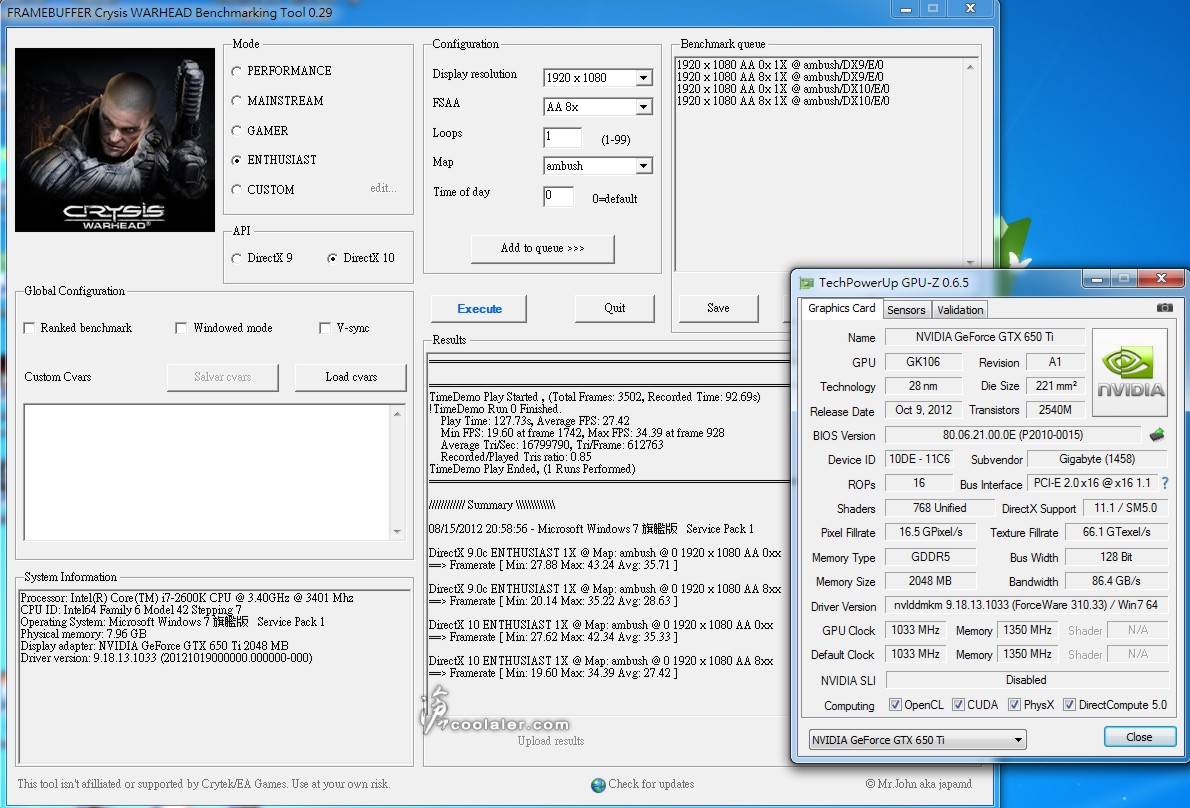Image resolution: width=1190 pixels, height=808 pixels.
Task: Click the Crysis Warhead cover image
Action: click(115, 140)
